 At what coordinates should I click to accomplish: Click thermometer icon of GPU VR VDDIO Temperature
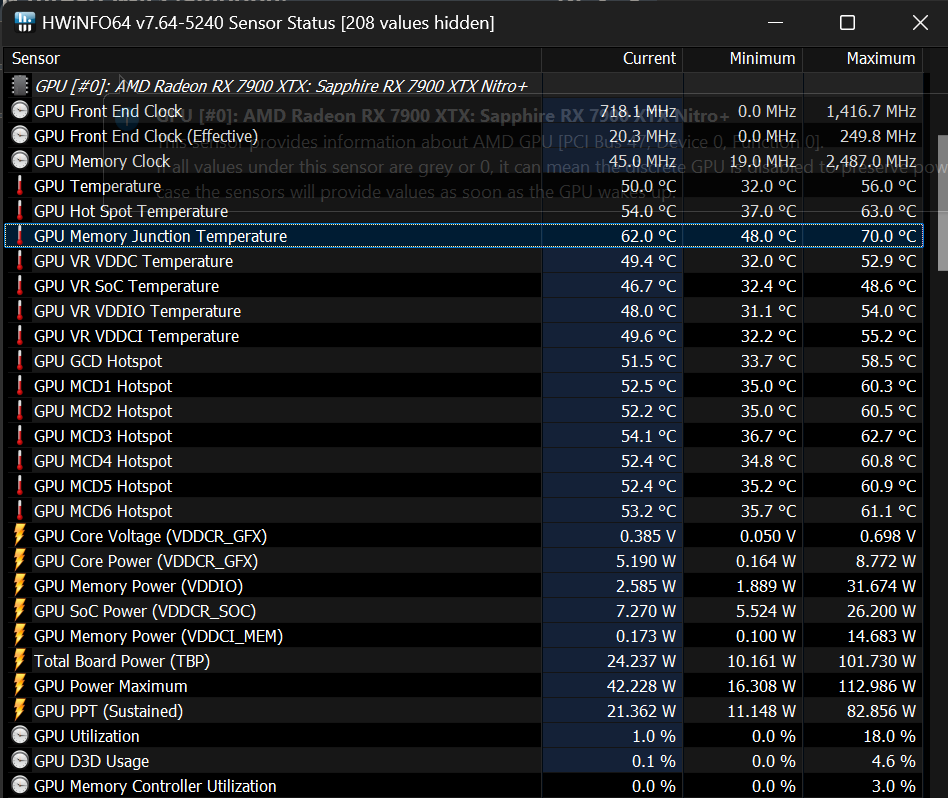[20, 311]
